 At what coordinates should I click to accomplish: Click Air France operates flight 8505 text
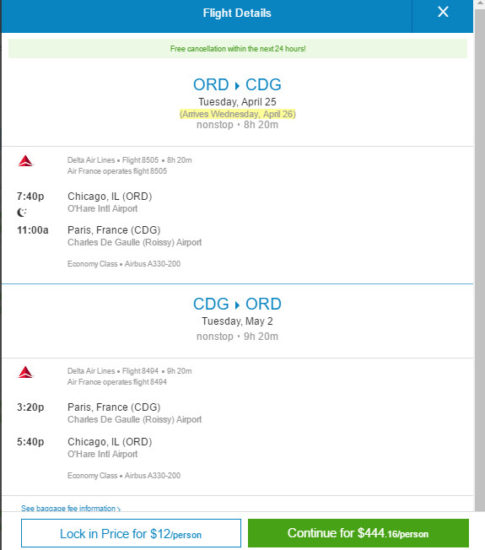(x=117, y=171)
